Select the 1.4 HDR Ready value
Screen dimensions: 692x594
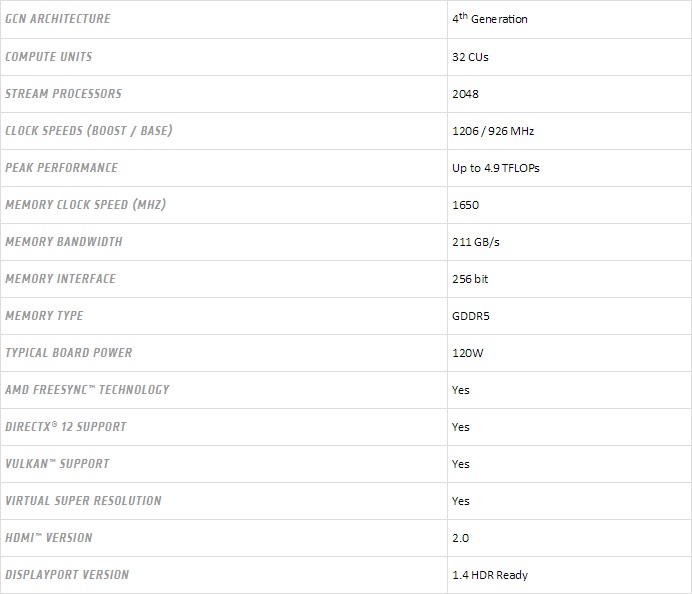490,575
